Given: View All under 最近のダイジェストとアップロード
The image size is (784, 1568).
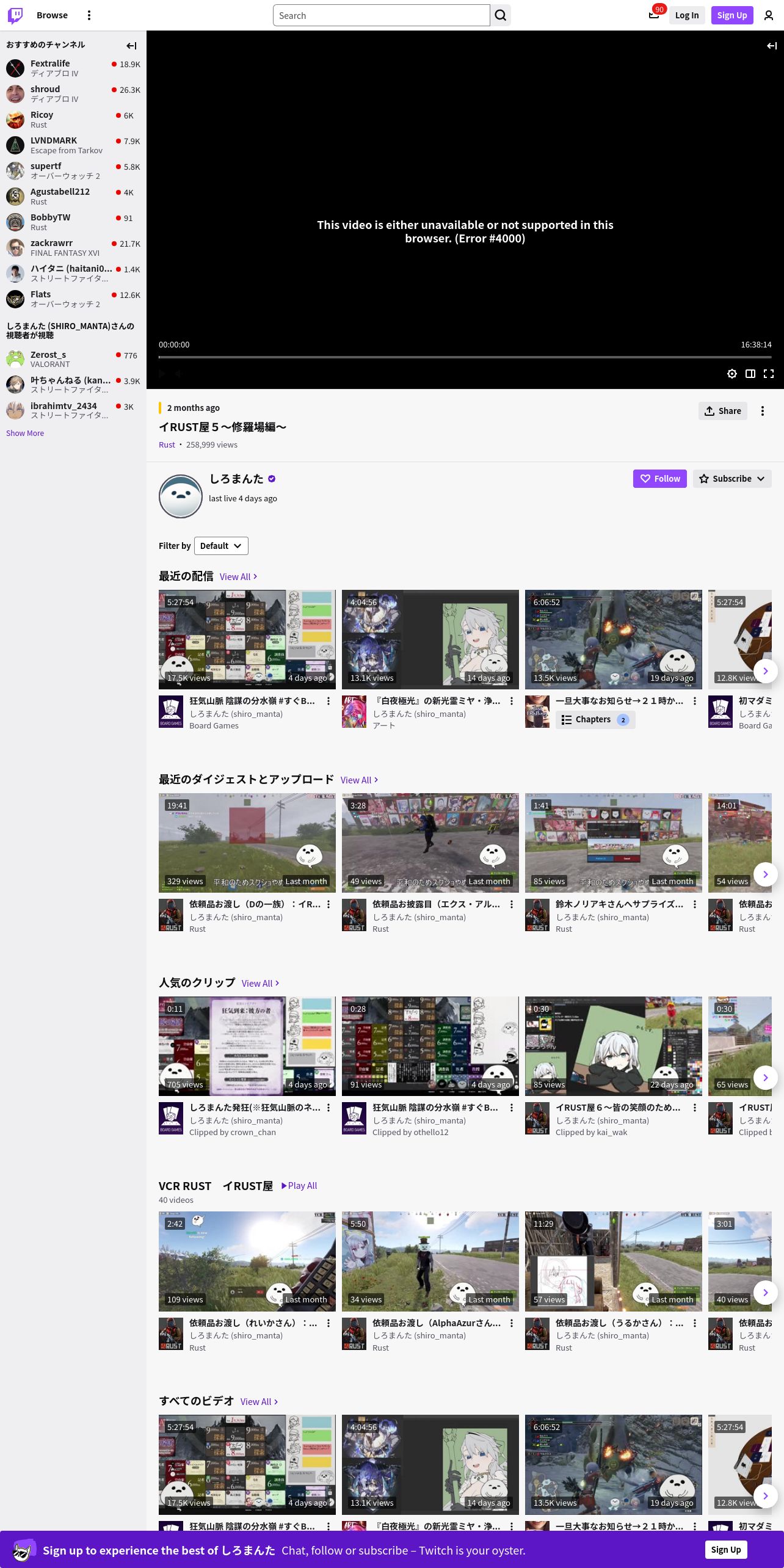Looking at the screenshot, I should point(360,780).
